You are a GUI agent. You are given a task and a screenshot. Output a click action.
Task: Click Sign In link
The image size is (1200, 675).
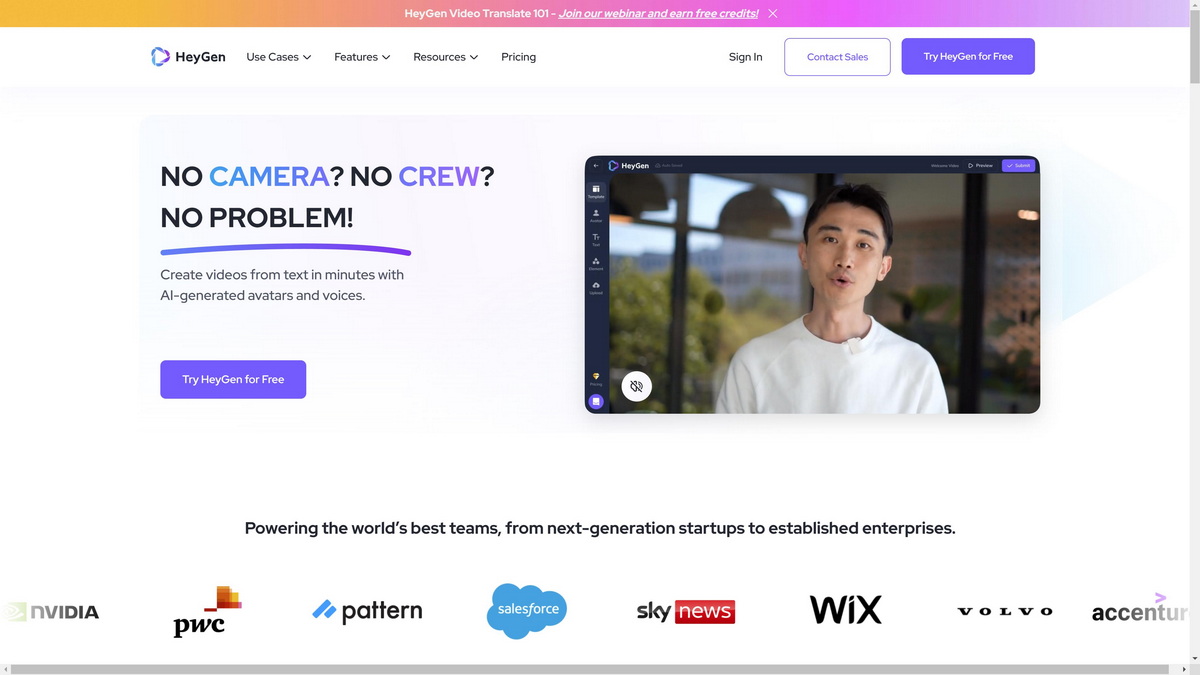[x=745, y=57]
